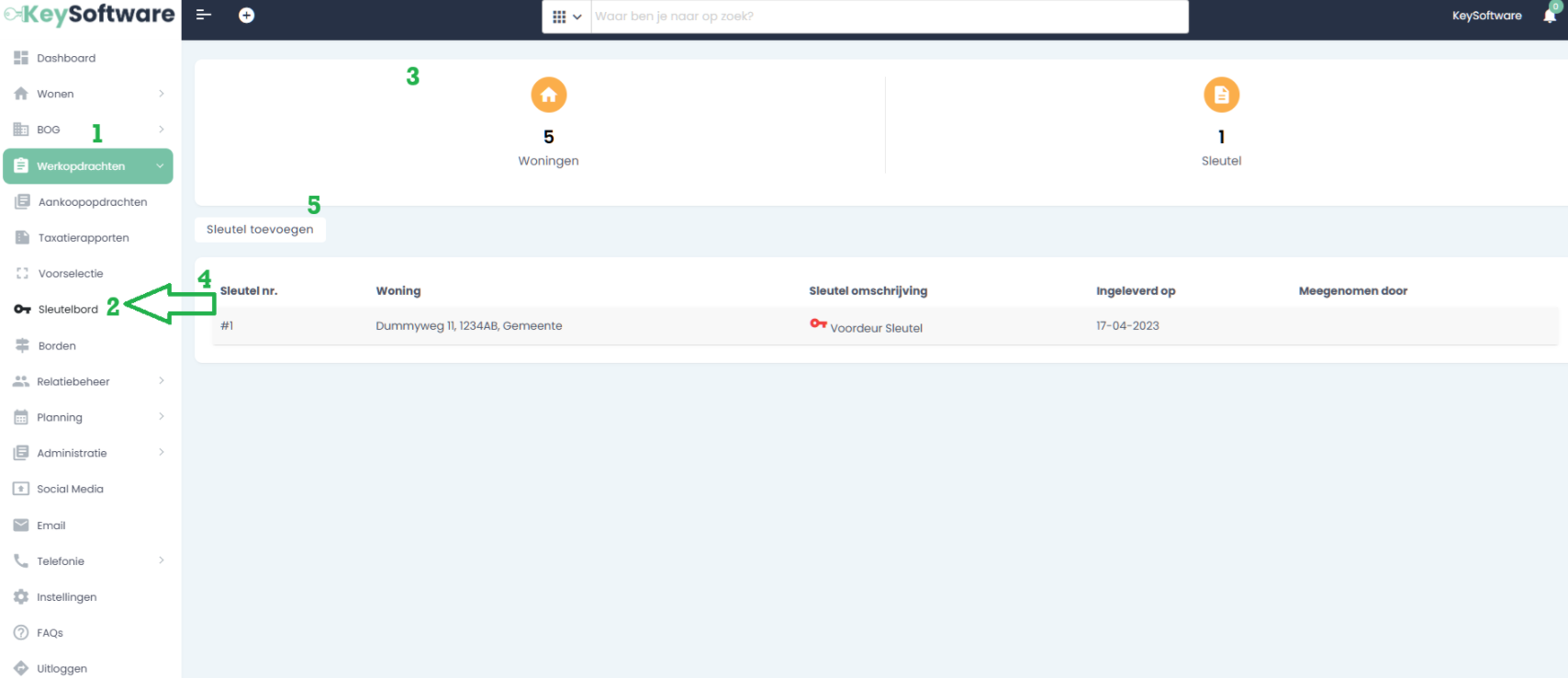Click the Sleutelbord key icon

pos(22,310)
